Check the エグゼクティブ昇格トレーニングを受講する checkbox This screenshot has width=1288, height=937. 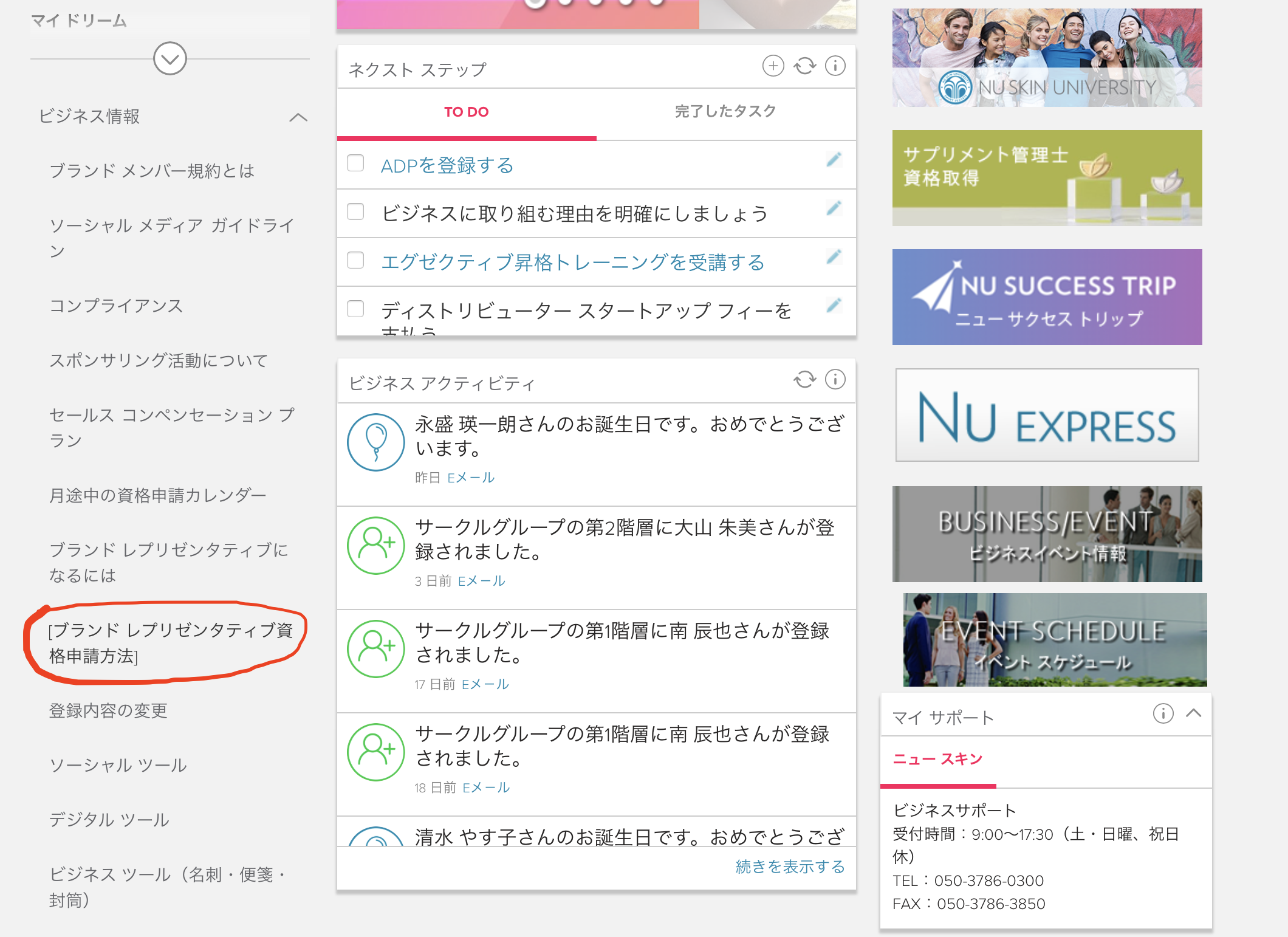[355, 260]
